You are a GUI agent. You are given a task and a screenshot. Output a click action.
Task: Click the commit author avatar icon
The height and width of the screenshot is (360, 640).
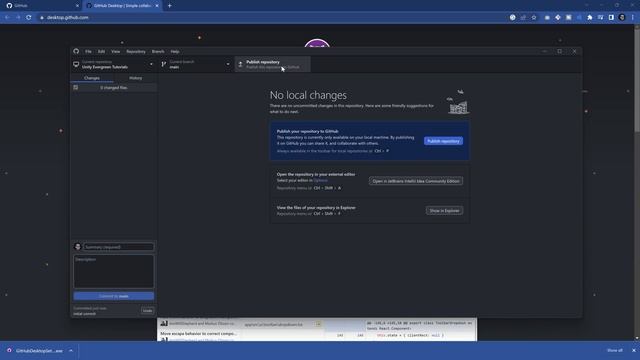[x=78, y=247]
